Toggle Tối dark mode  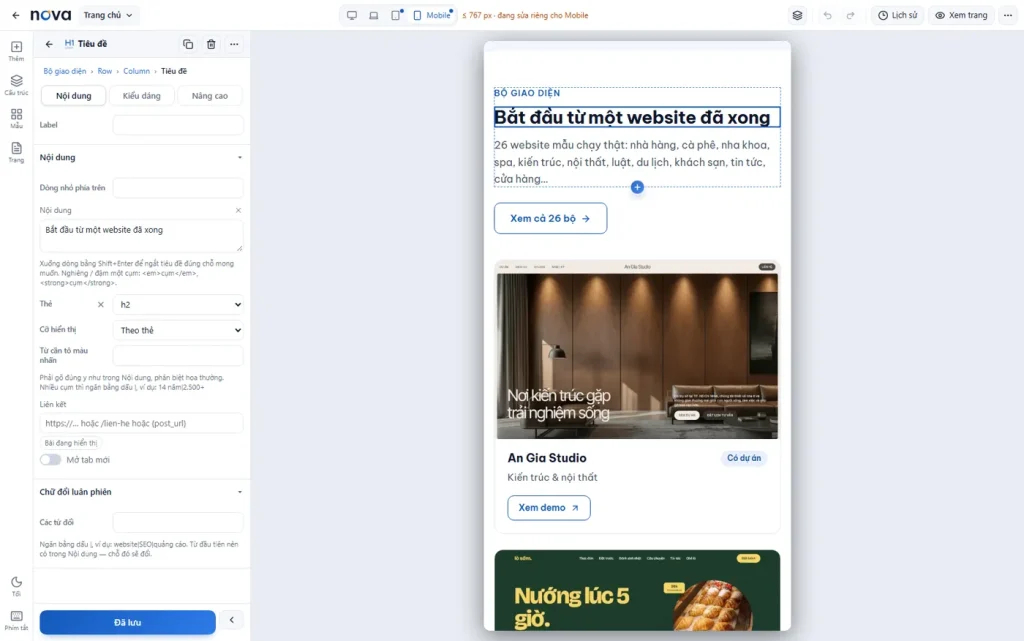click(16, 586)
